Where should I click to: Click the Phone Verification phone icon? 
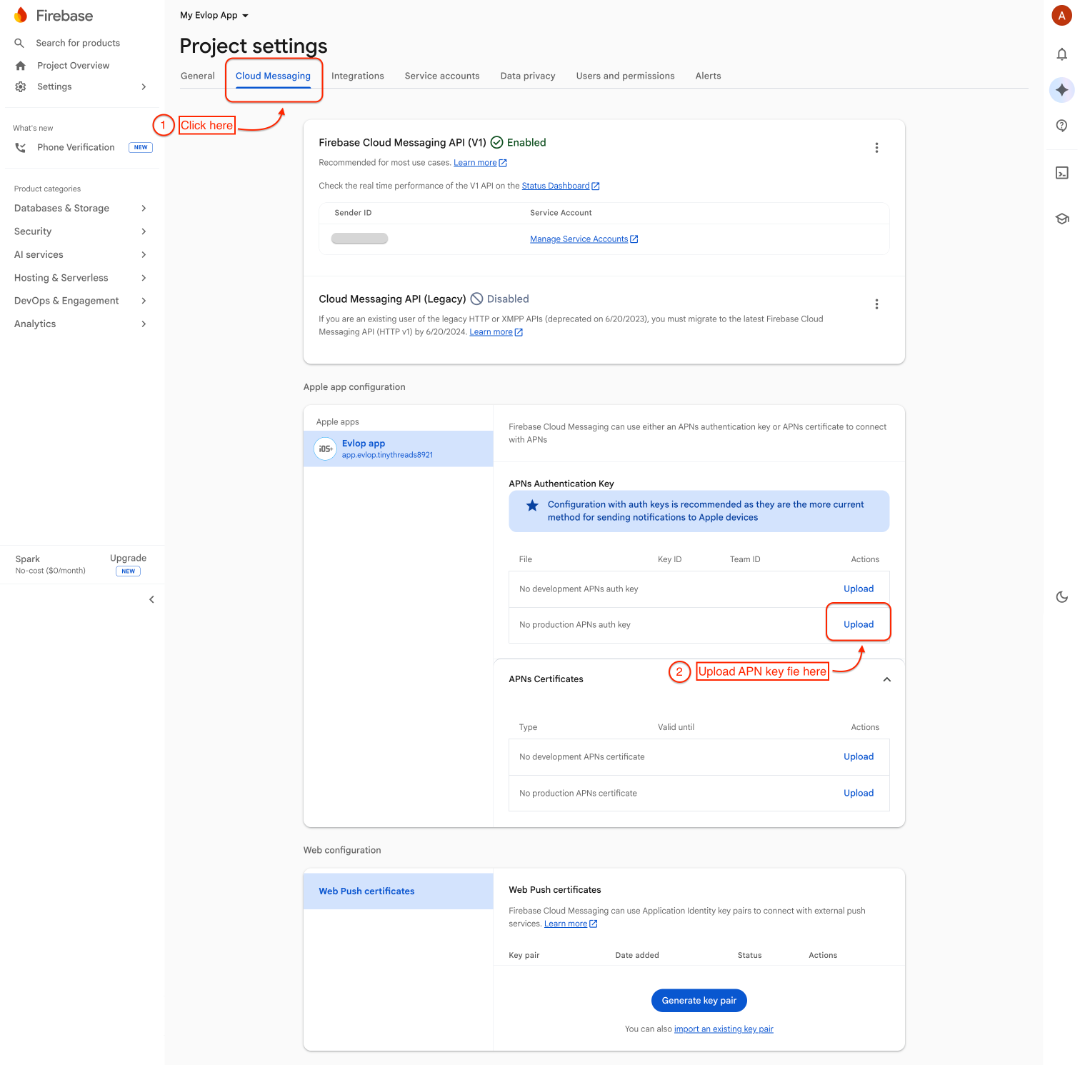21,147
